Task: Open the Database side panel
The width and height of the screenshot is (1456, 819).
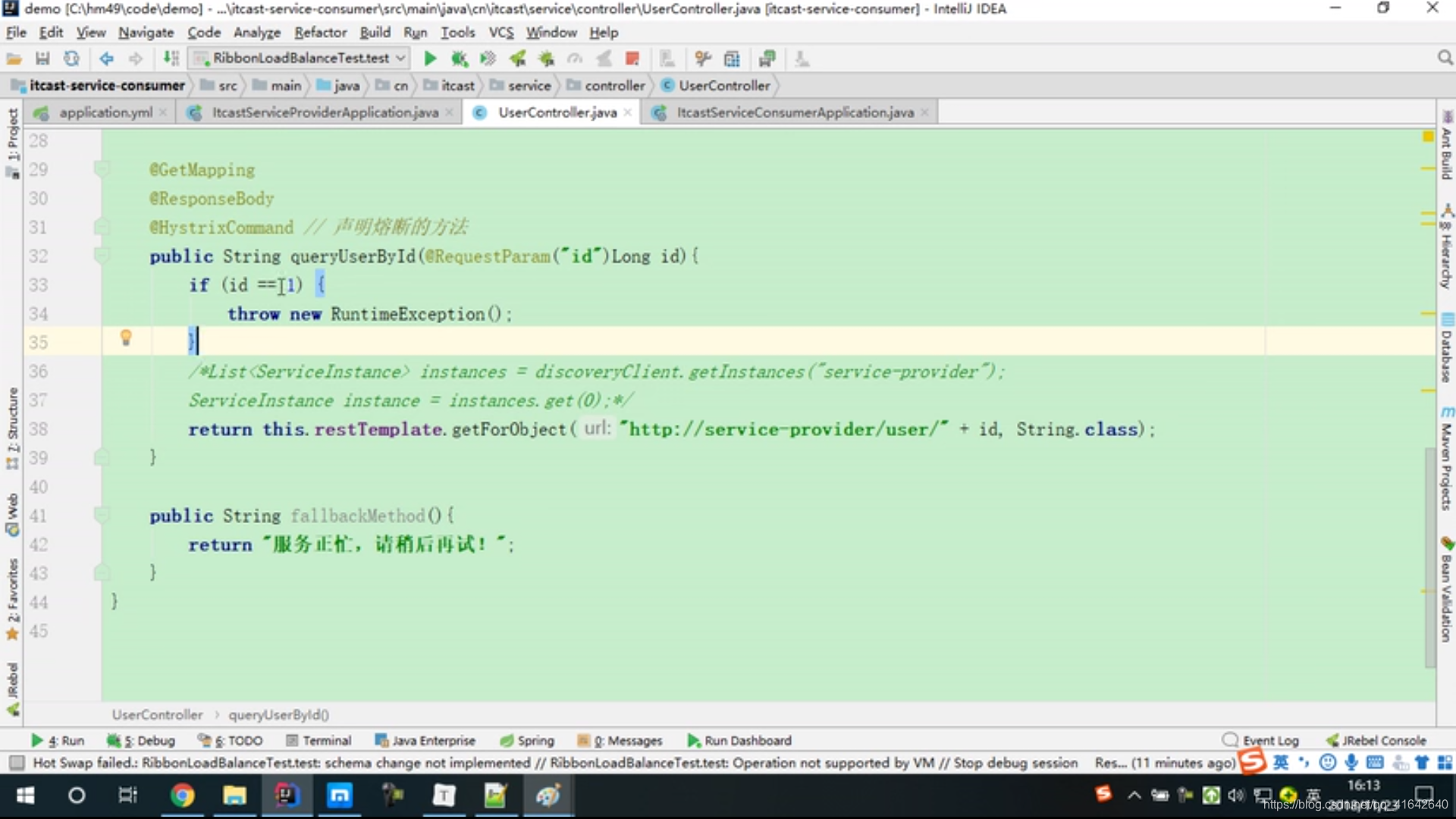Action: point(1447,347)
